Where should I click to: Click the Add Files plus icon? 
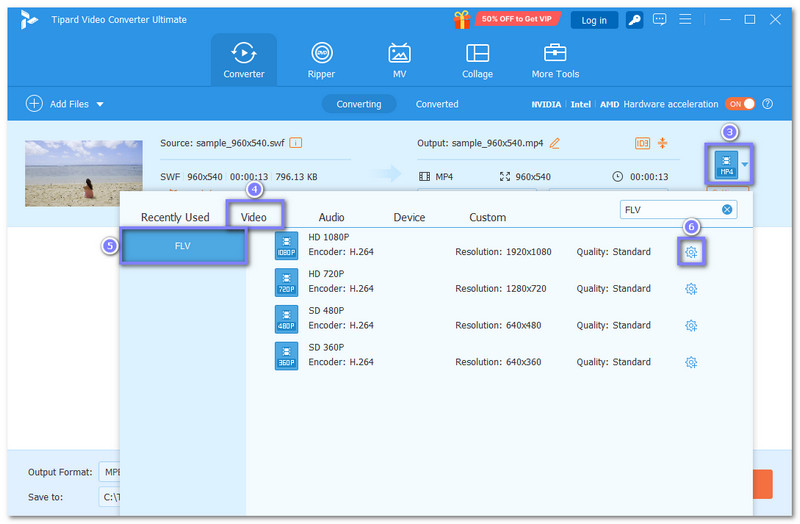point(34,104)
